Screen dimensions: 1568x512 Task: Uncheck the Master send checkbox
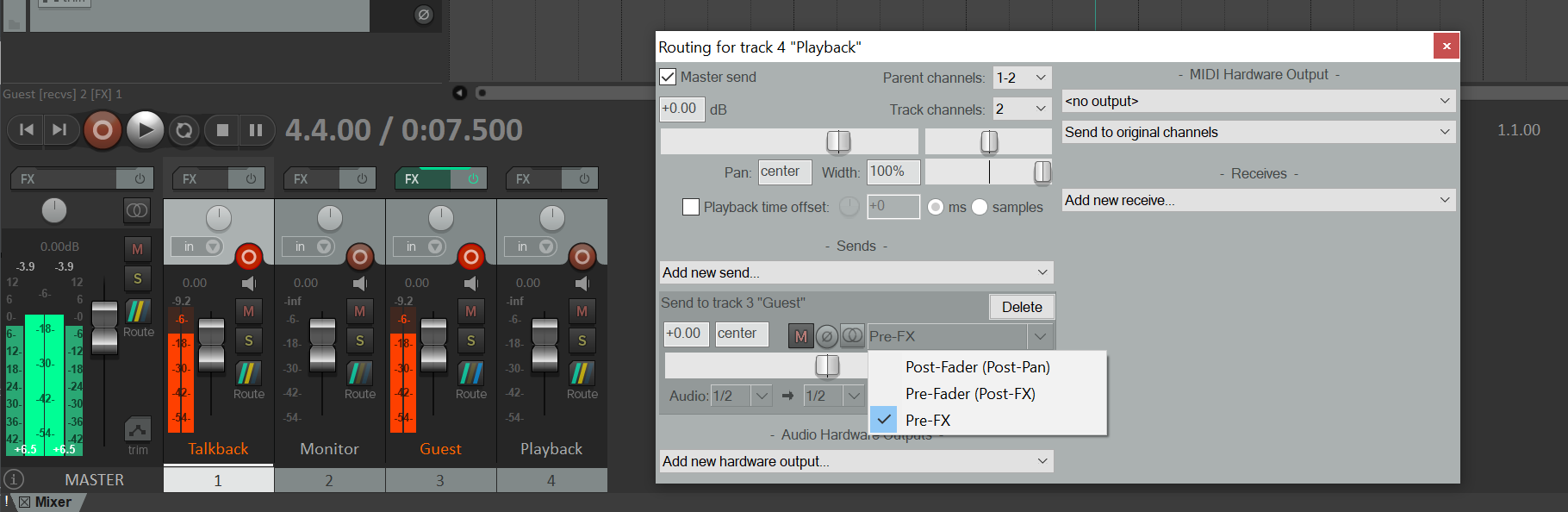[669, 77]
